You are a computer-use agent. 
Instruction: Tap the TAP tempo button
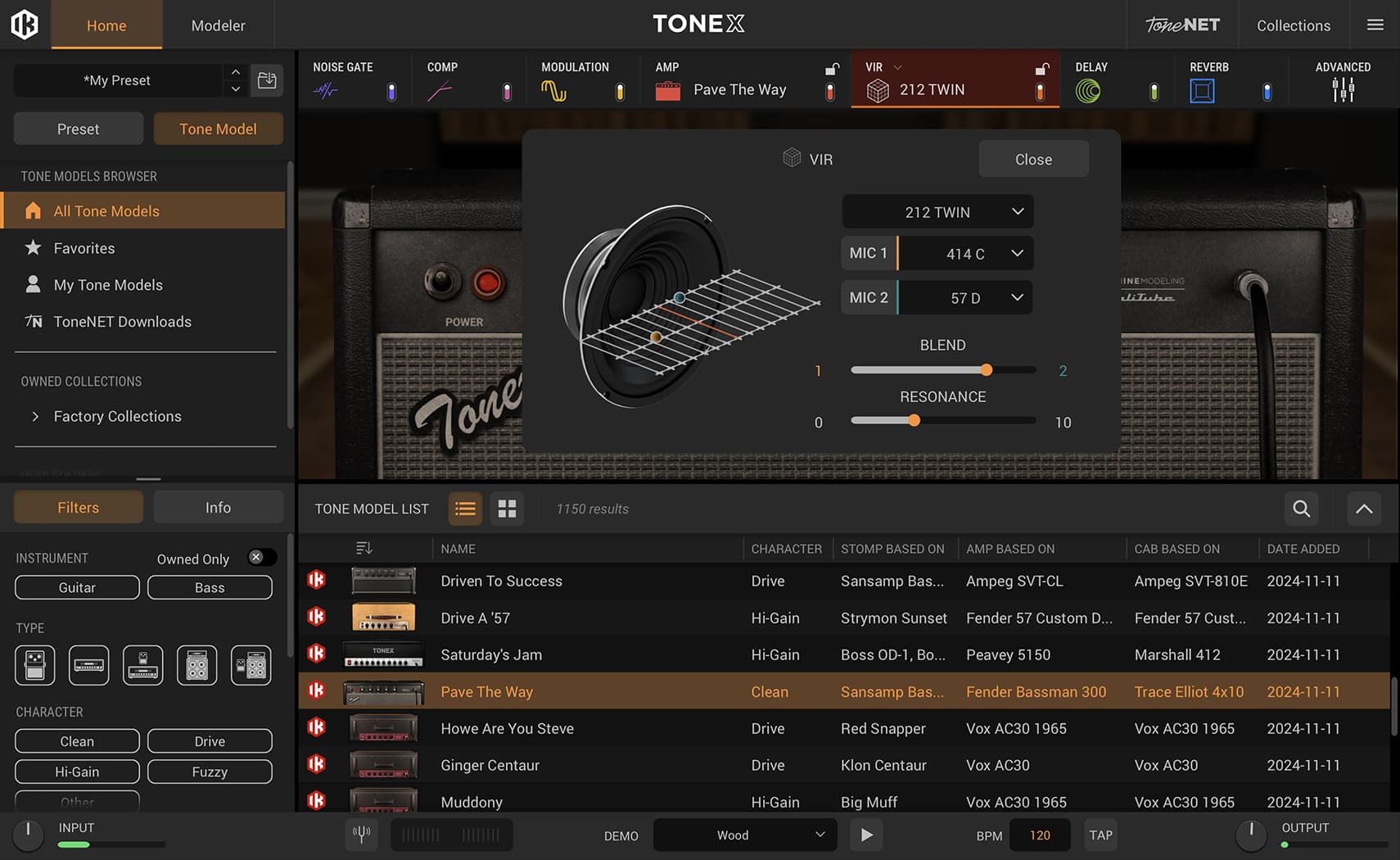pyautogui.click(x=1100, y=835)
